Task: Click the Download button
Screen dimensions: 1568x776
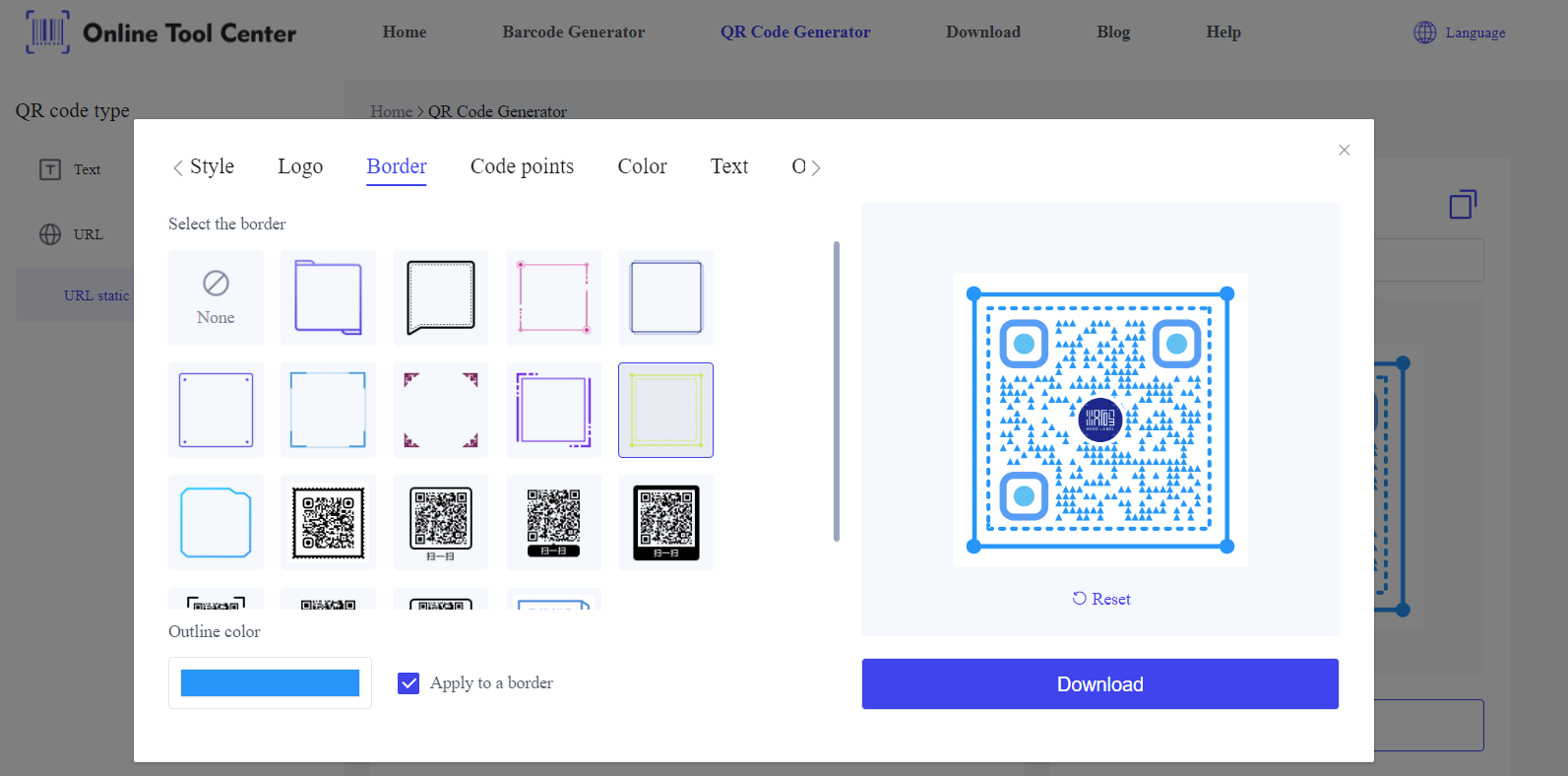Action: [x=1100, y=683]
